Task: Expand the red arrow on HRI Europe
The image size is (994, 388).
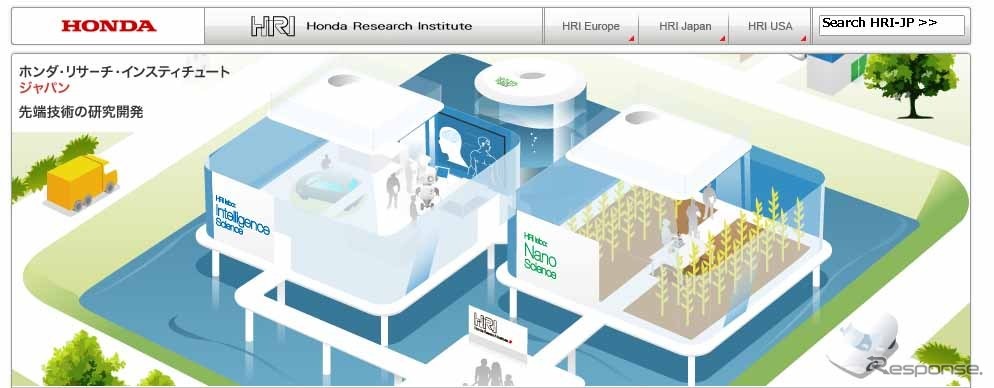Action: [631, 39]
